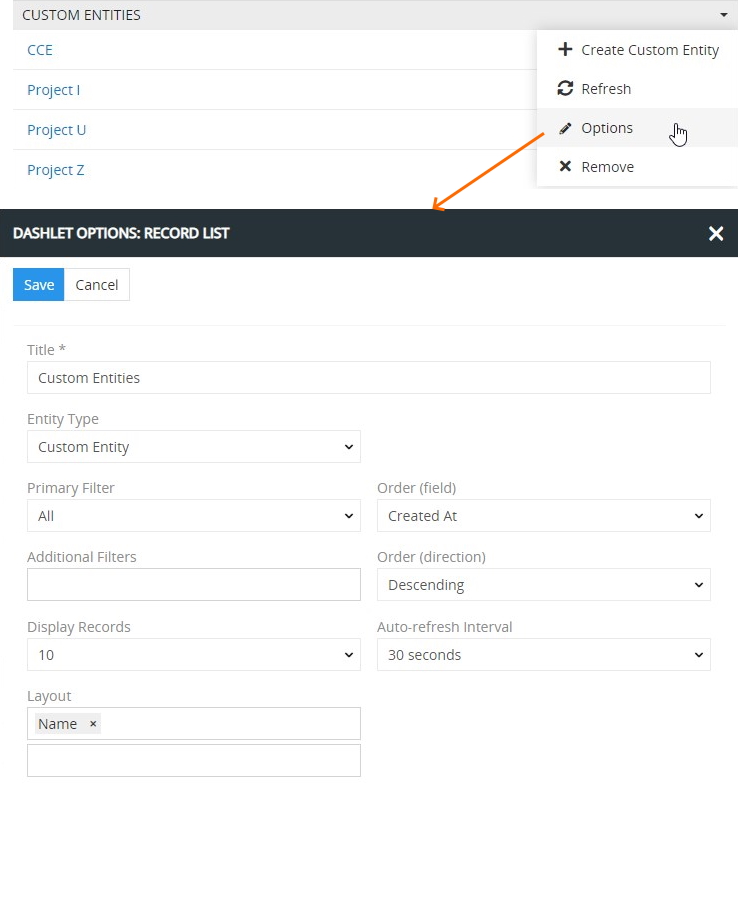The width and height of the screenshot is (738, 900).
Task: Choose Remove in the dashlet menu
Action: coord(638,167)
